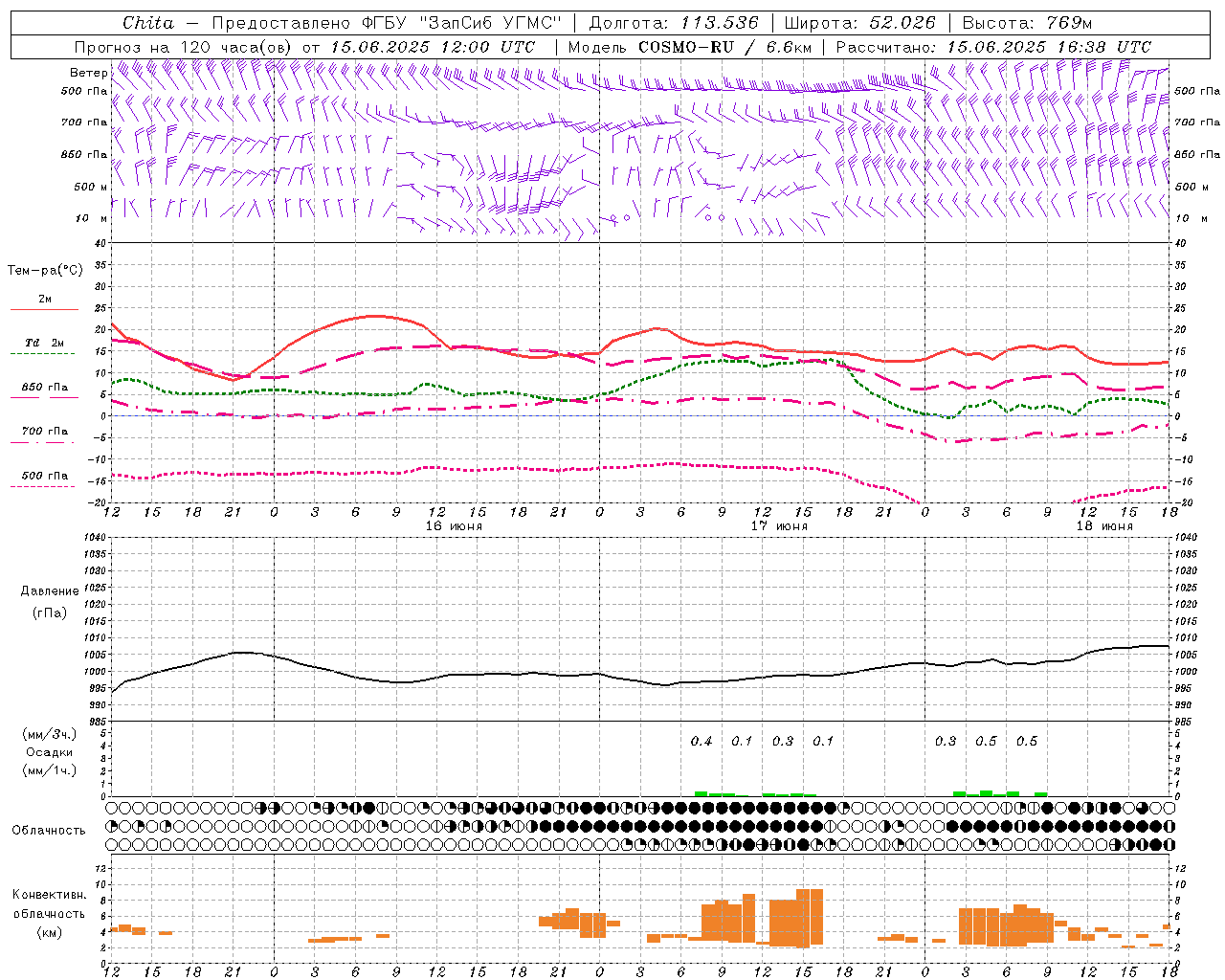Click the pink dash-dot 700 гПа legend line
1225x980 pixels.
[x=42, y=442]
